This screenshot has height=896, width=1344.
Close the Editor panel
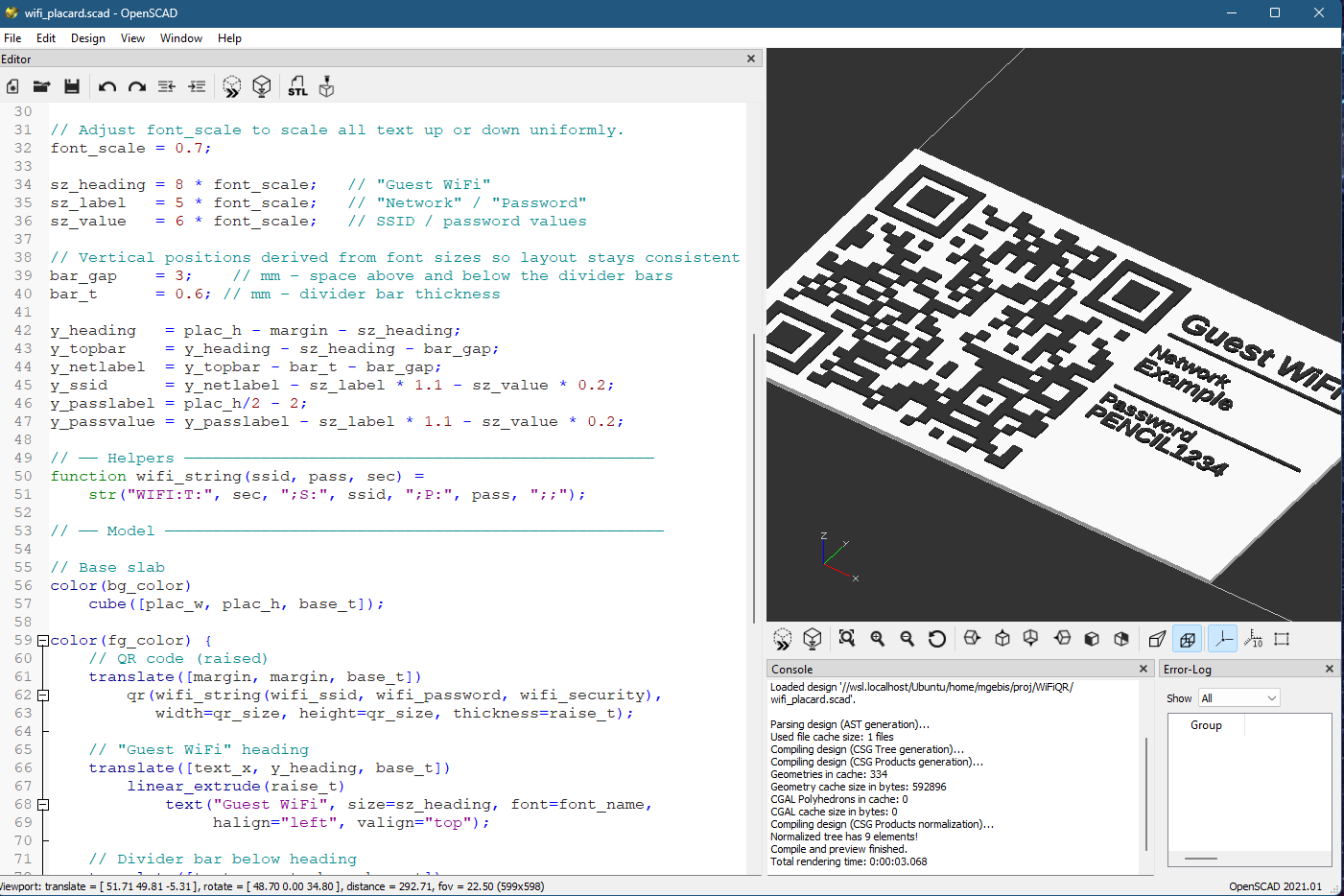(x=751, y=59)
